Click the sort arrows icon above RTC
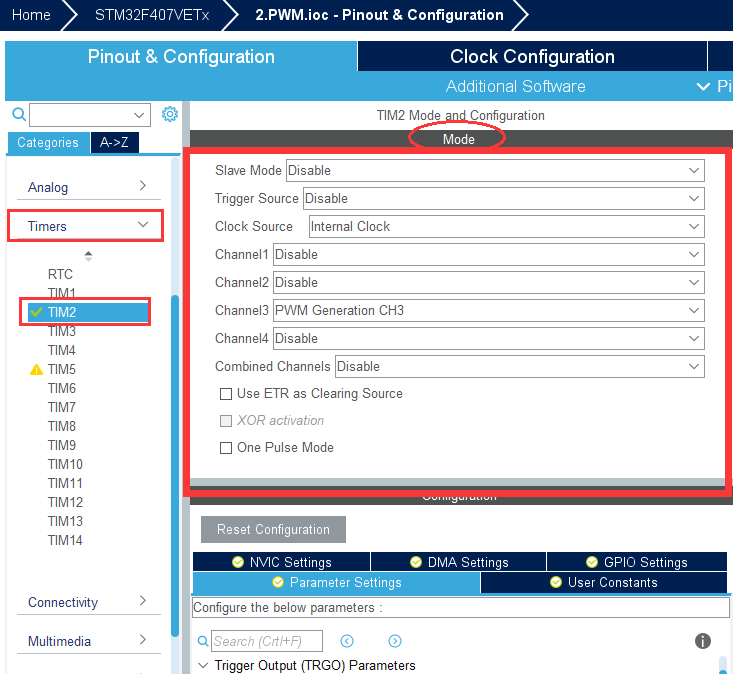The image size is (733, 674). click(x=88, y=256)
